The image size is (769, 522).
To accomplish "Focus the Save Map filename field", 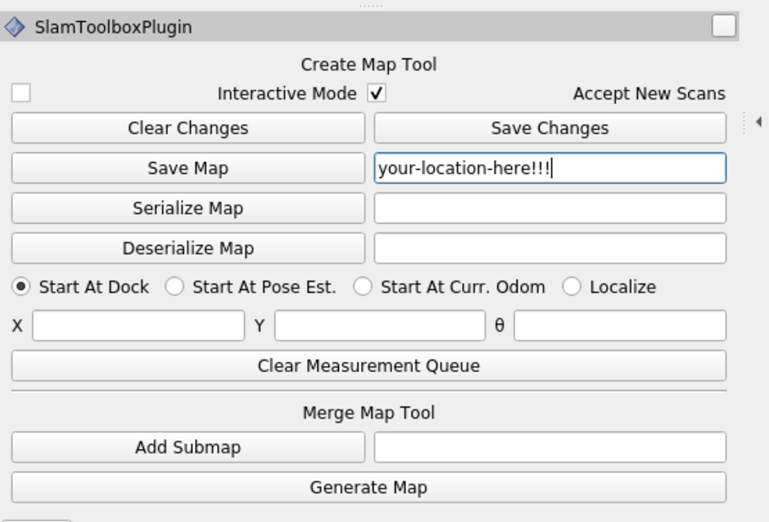I will pos(550,168).
